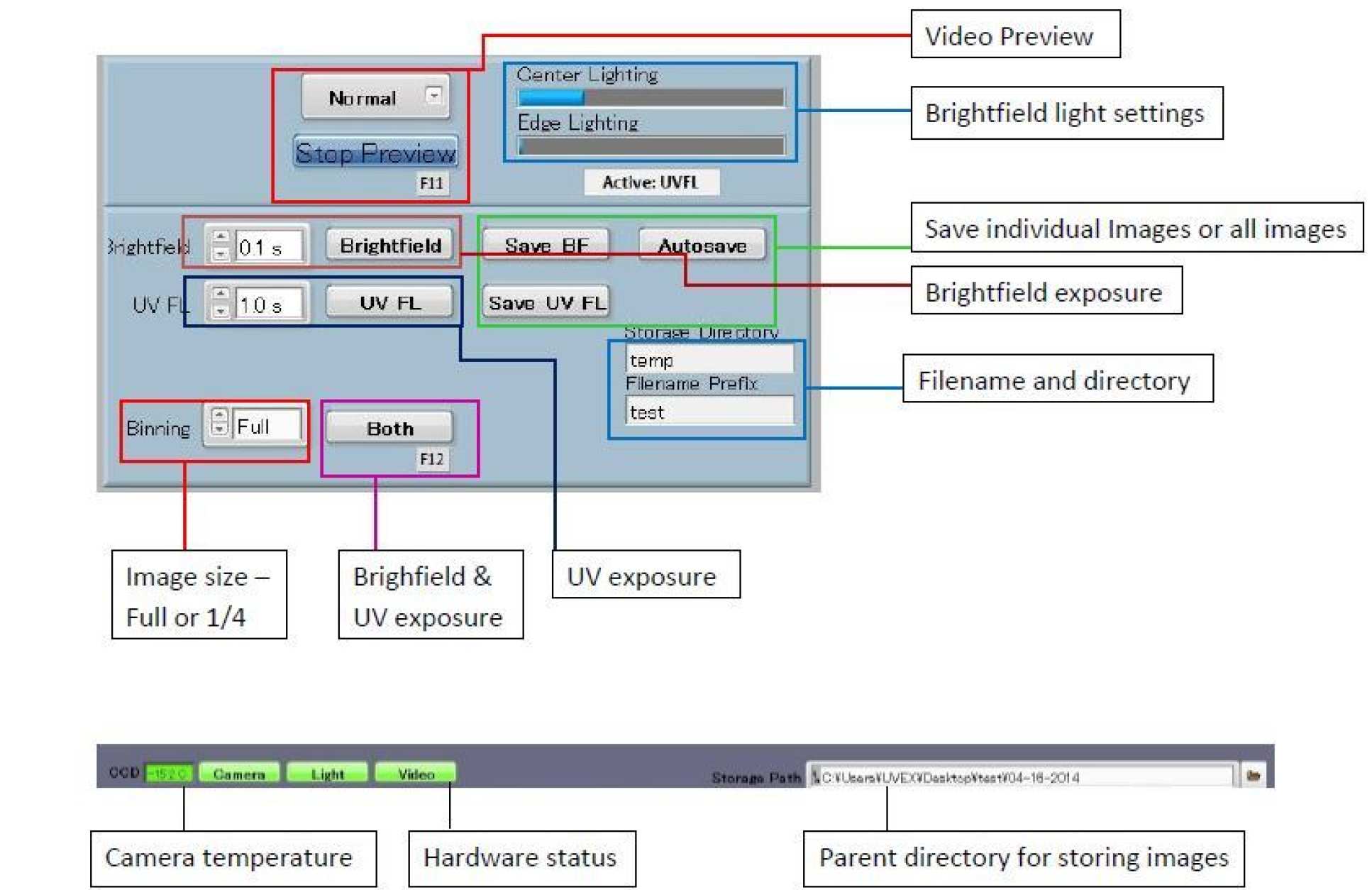Image resolution: width=1372 pixels, height=890 pixels.
Task: Decrease UV FL exposure with down arrow
Action: [x=221, y=311]
